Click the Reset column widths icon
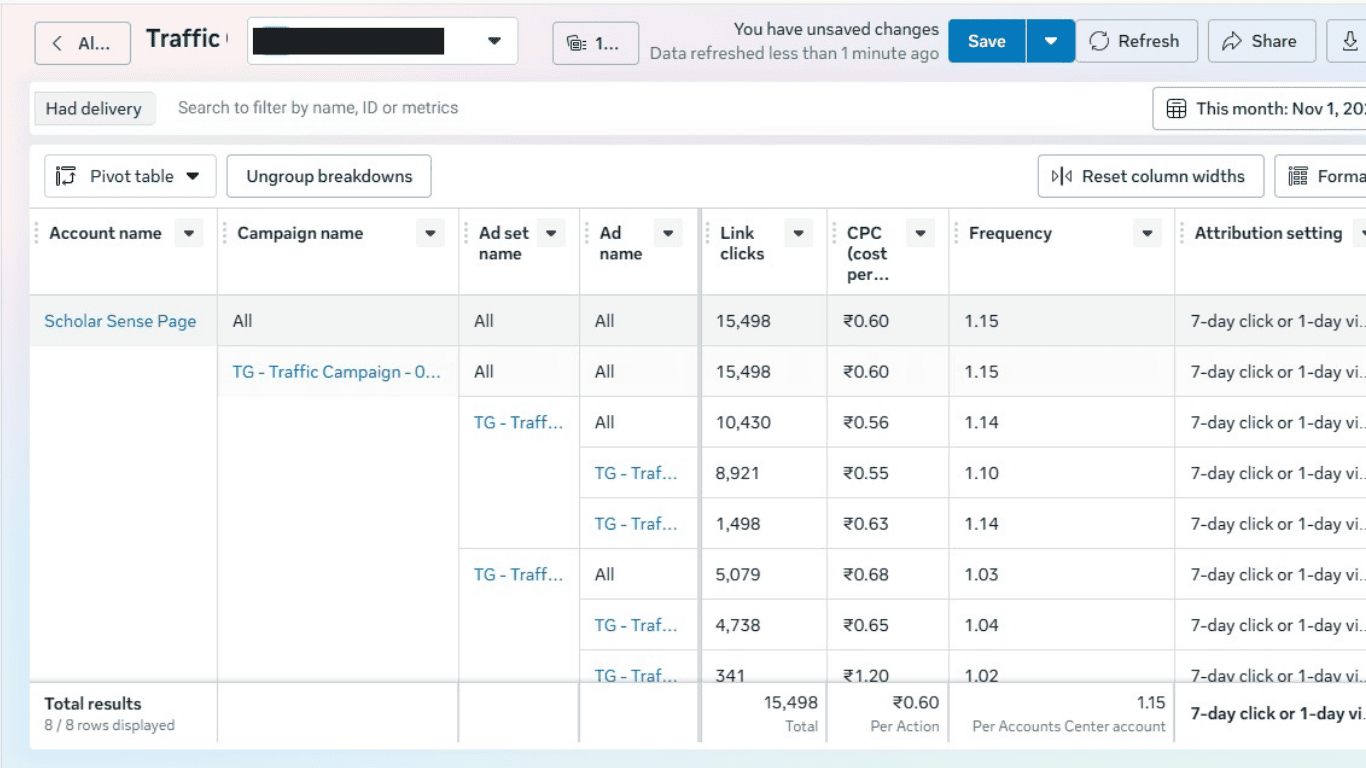Viewport: 1366px width, 768px height. tap(1061, 176)
